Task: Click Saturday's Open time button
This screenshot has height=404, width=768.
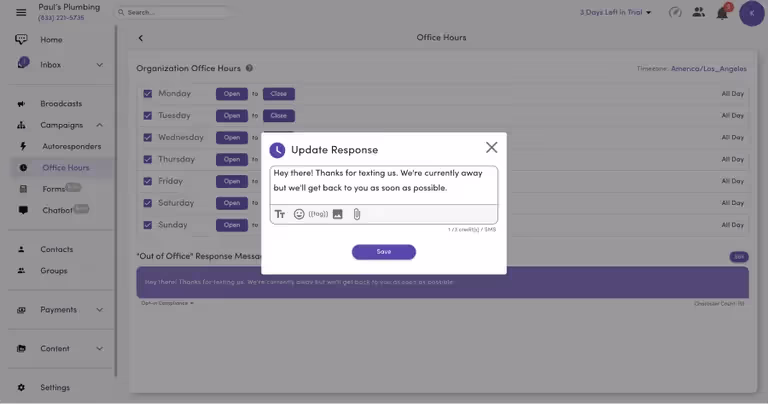Action: tap(232, 203)
